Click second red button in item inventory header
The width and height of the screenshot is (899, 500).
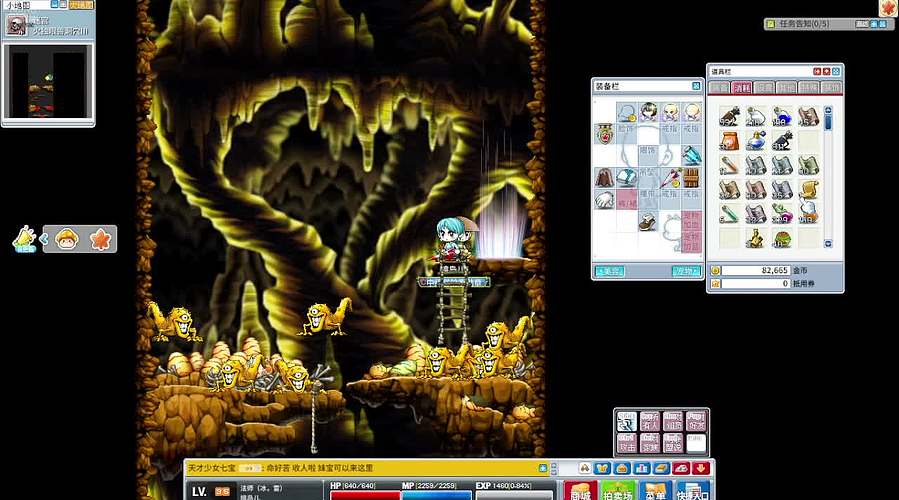pyautogui.click(x=826, y=72)
